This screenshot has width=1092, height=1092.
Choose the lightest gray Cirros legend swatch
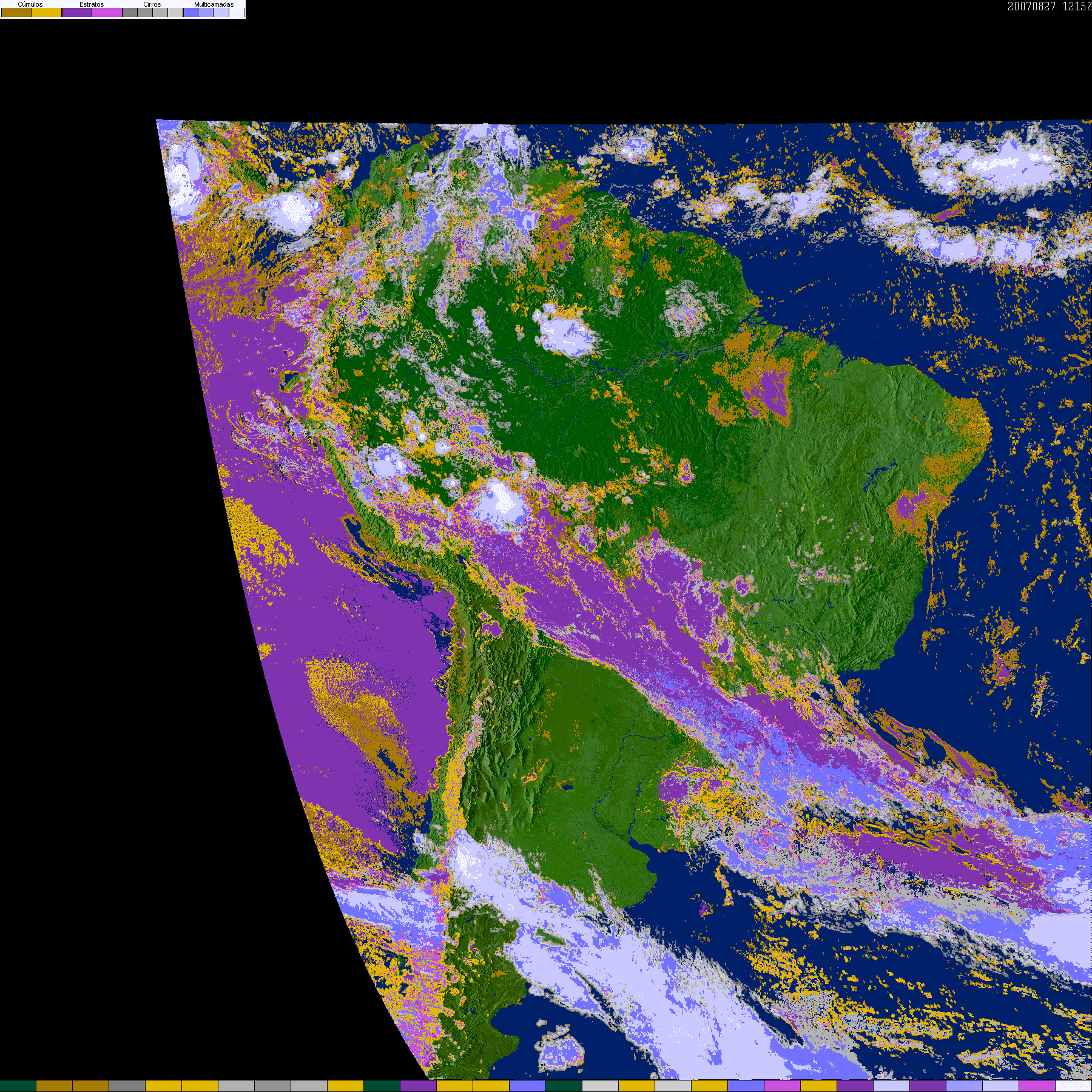coord(175,13)
